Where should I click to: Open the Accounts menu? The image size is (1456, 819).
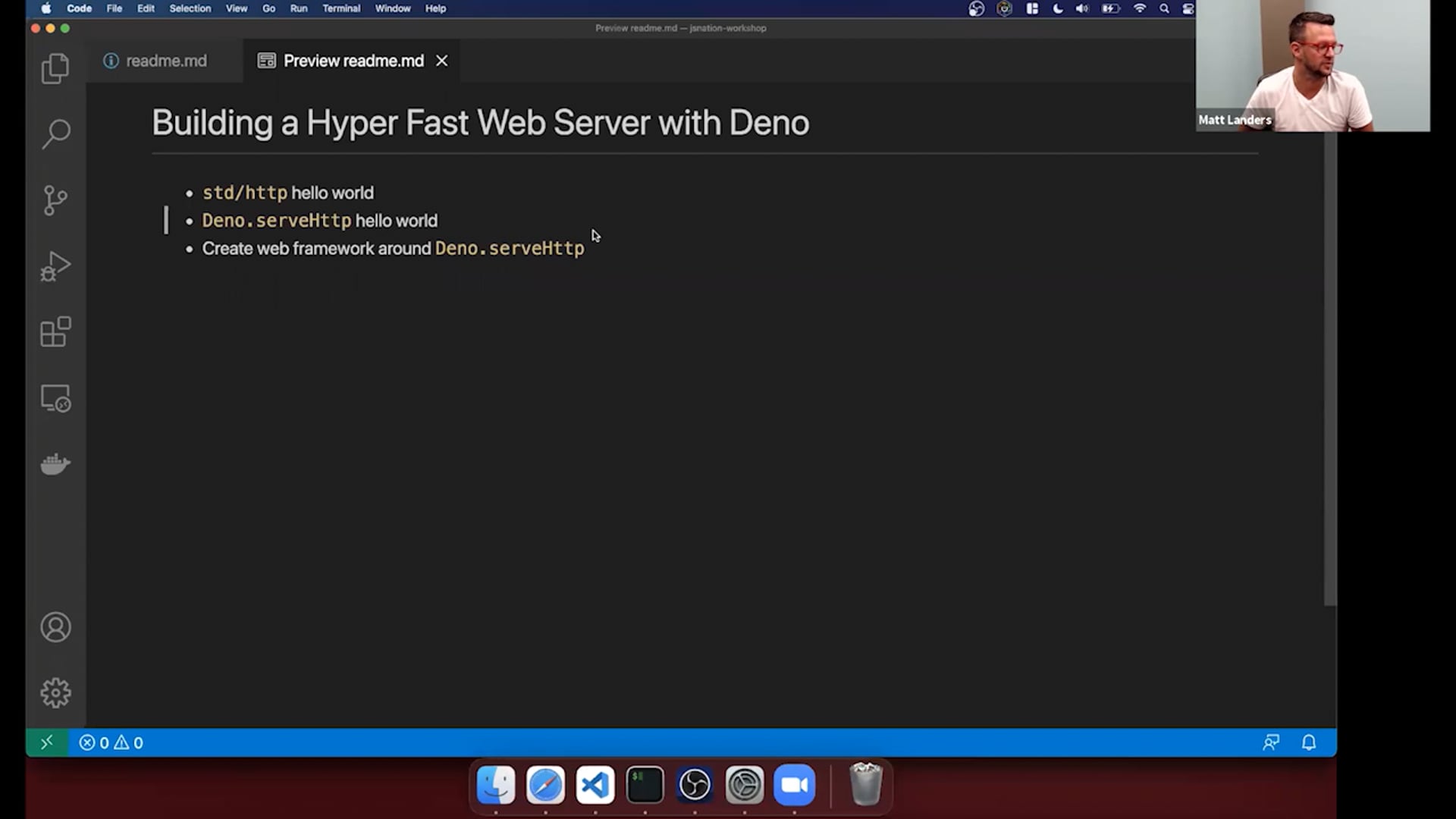point(55,627)
